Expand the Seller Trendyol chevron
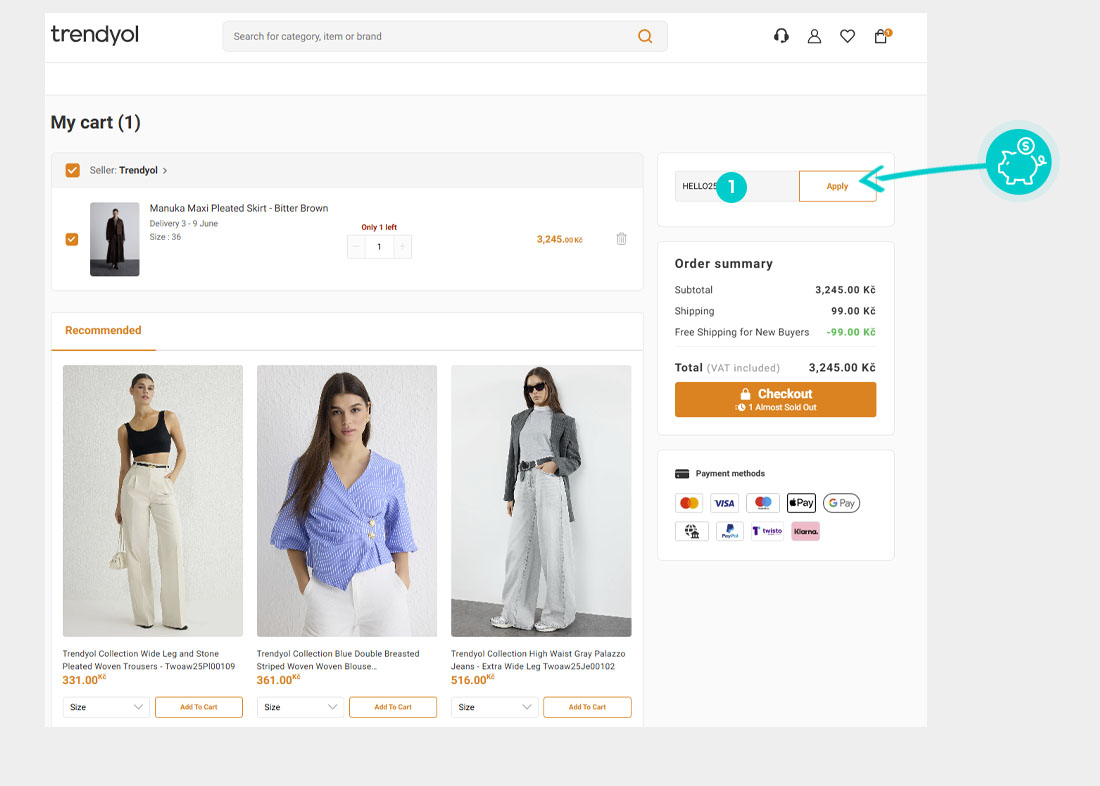The height and width of the screenshot is (786, 1100). pos(165,171)
